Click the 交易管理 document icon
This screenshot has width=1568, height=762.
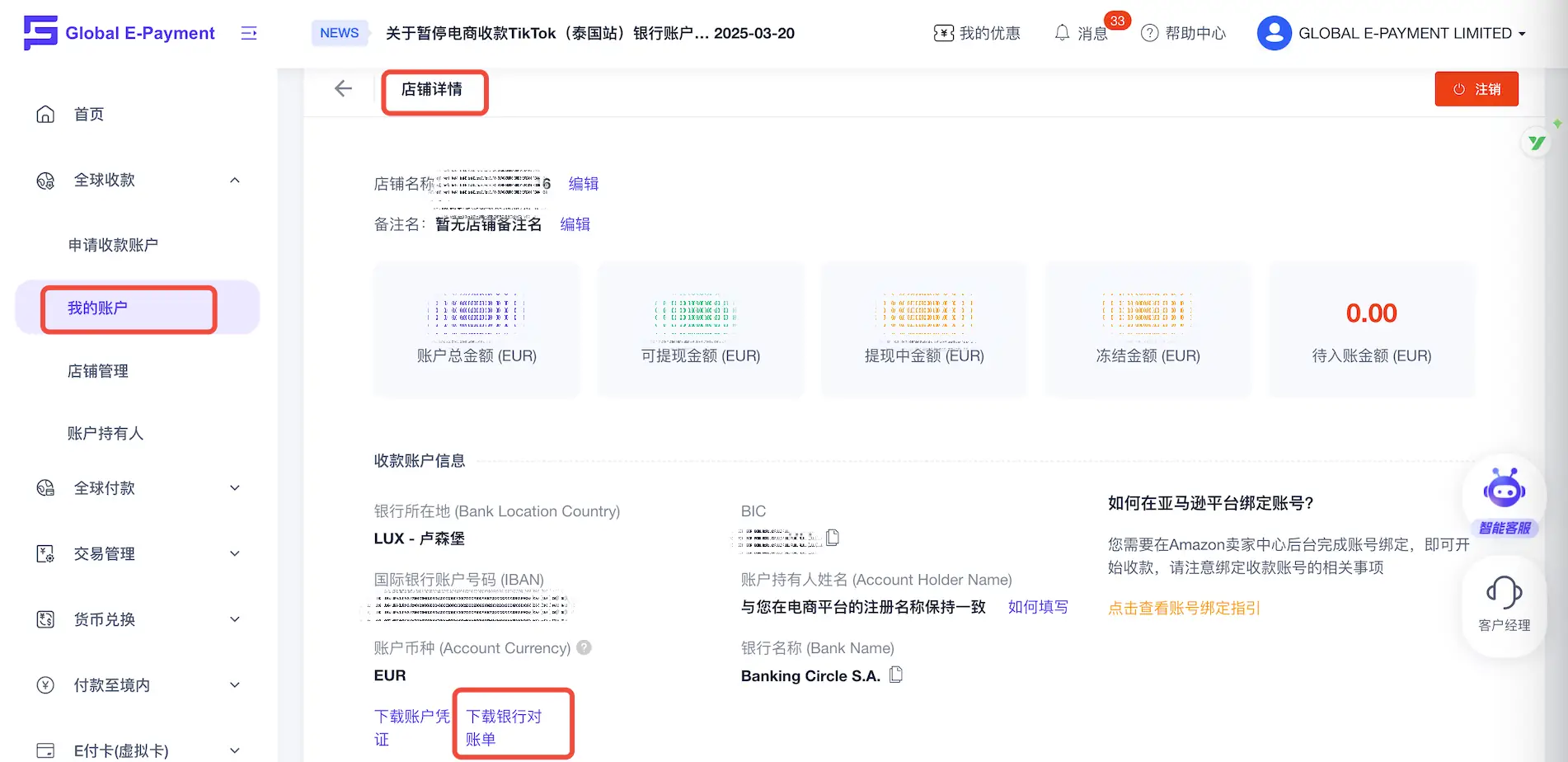45,554
